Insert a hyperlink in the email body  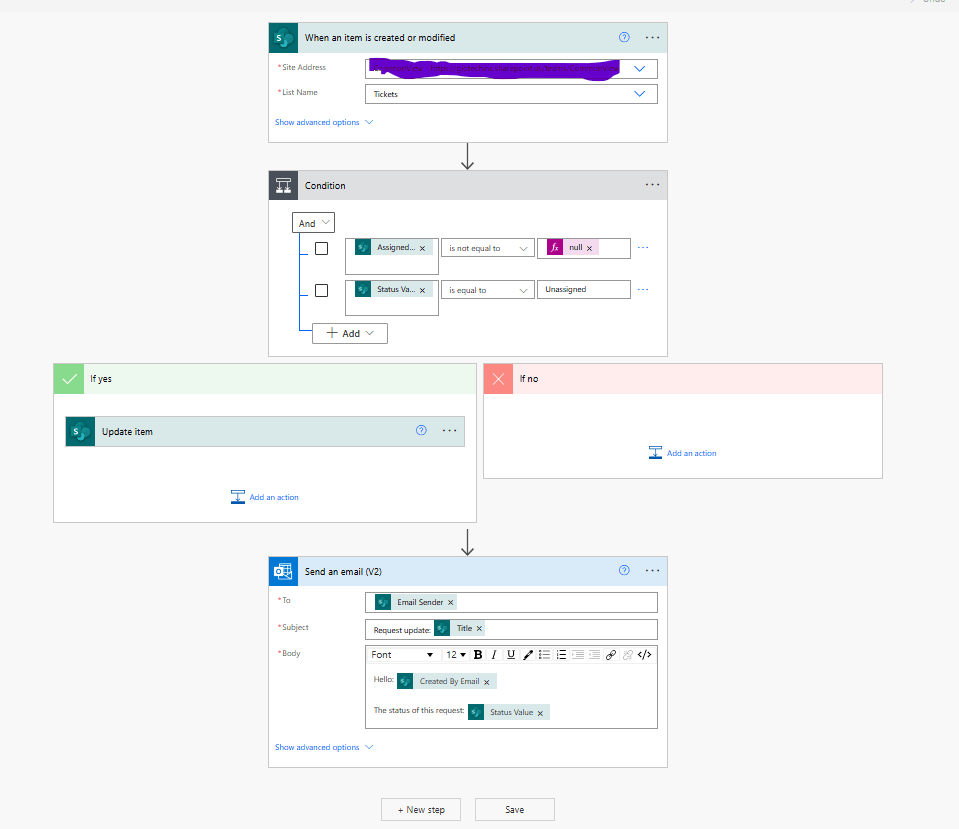click(611, 654)
